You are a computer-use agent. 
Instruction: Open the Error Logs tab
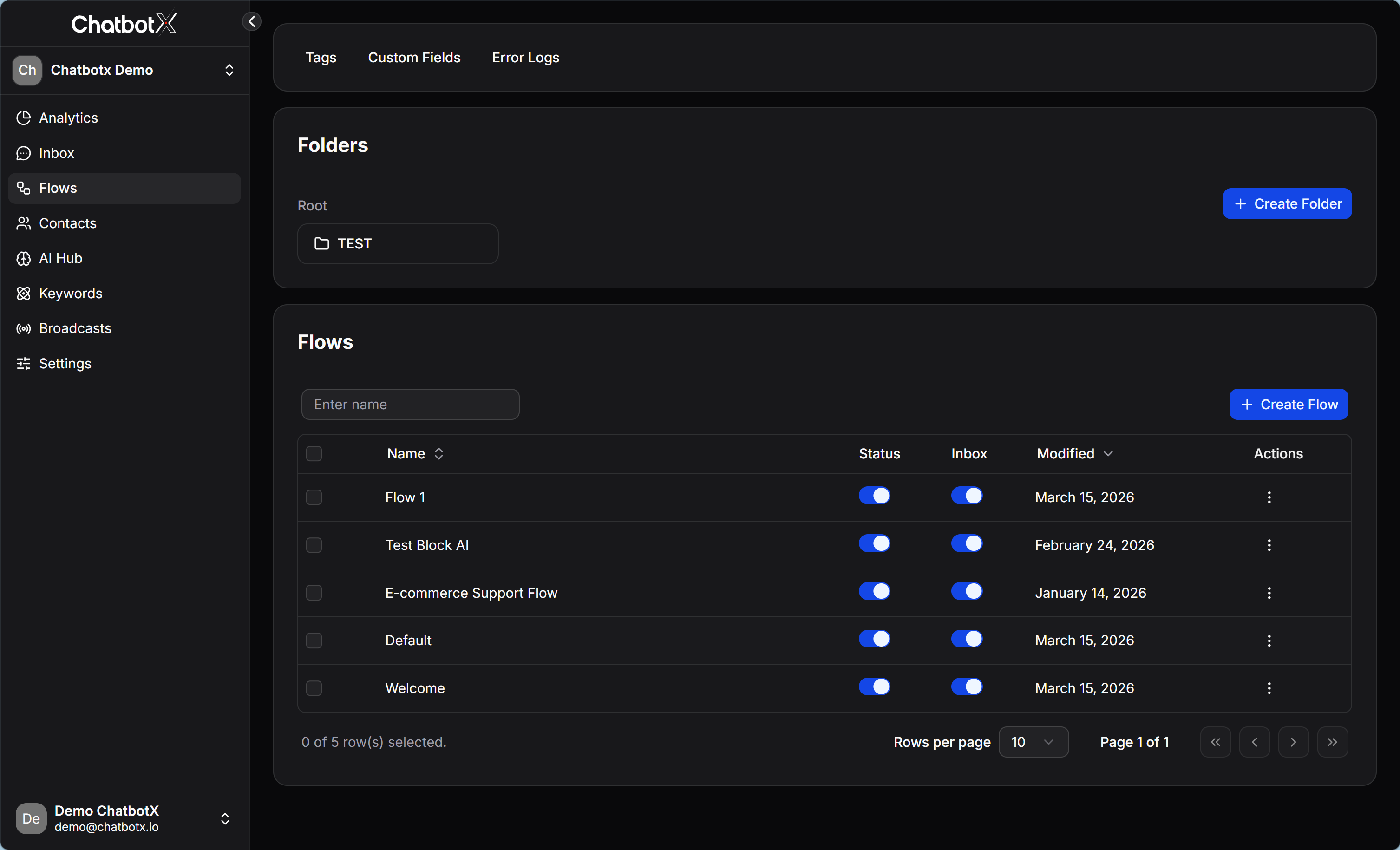tap(524, 58)
